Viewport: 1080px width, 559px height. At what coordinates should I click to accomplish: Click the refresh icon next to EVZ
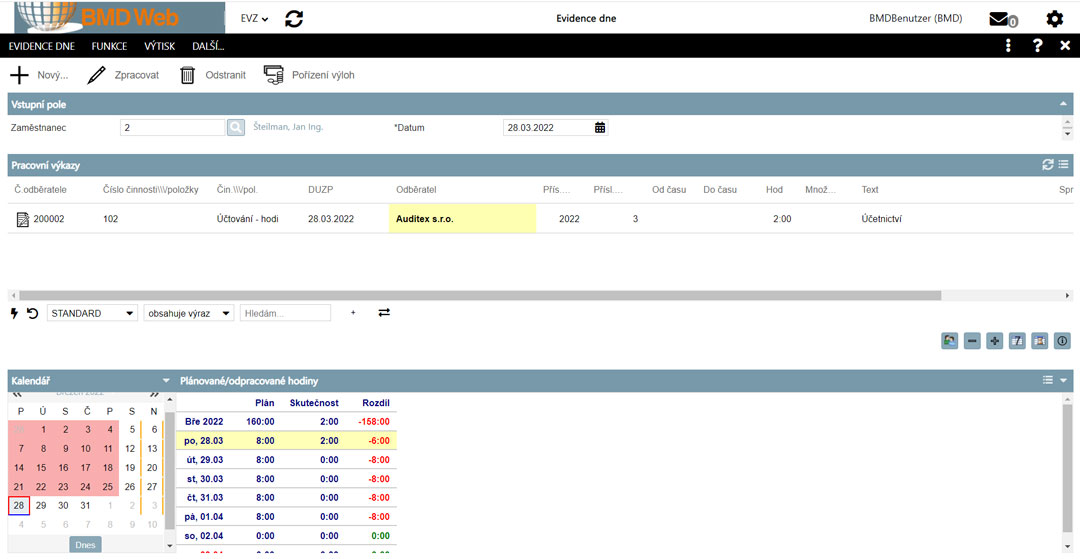(x=294, y=18)
